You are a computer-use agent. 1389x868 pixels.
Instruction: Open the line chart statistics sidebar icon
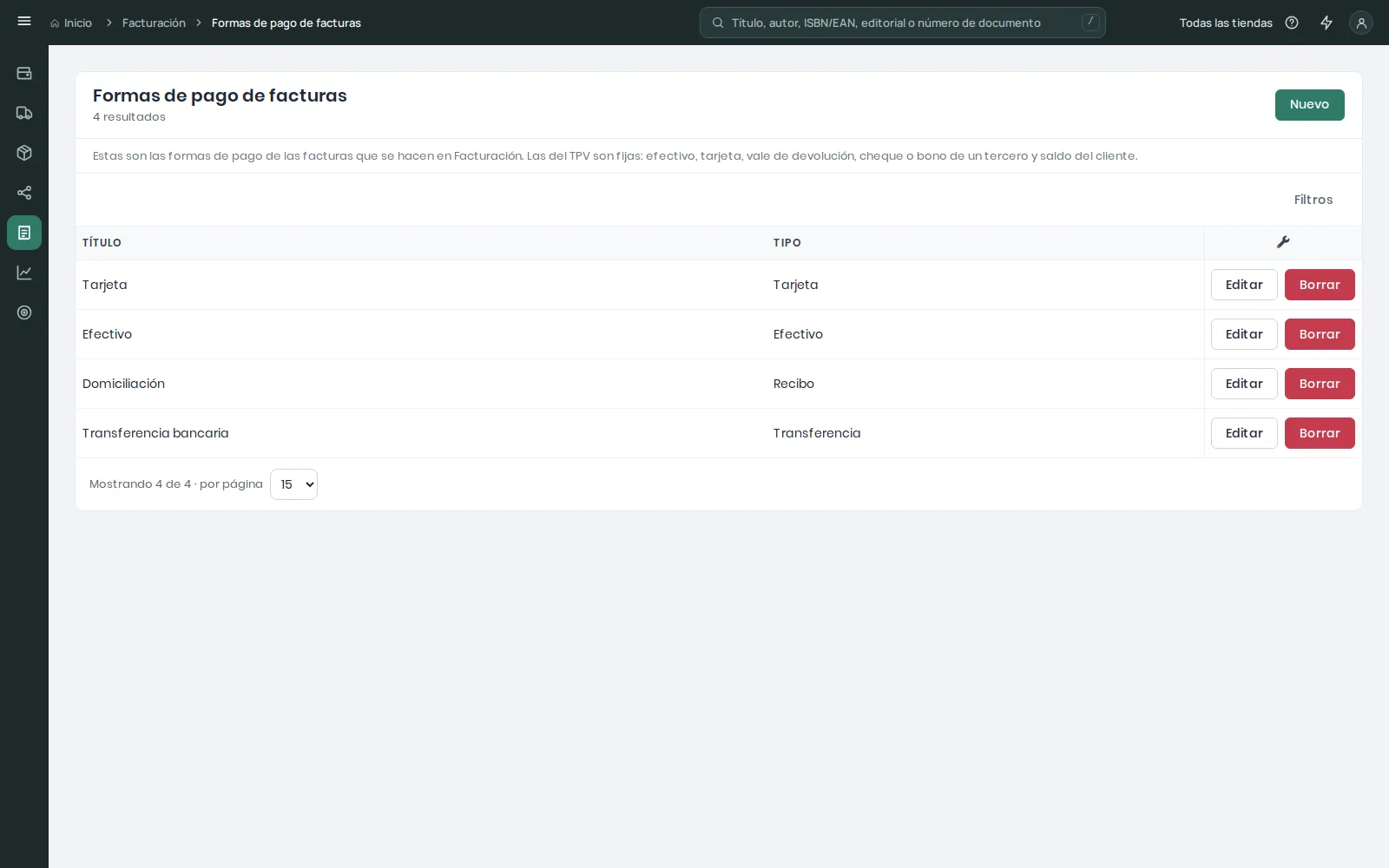(24, 273)
